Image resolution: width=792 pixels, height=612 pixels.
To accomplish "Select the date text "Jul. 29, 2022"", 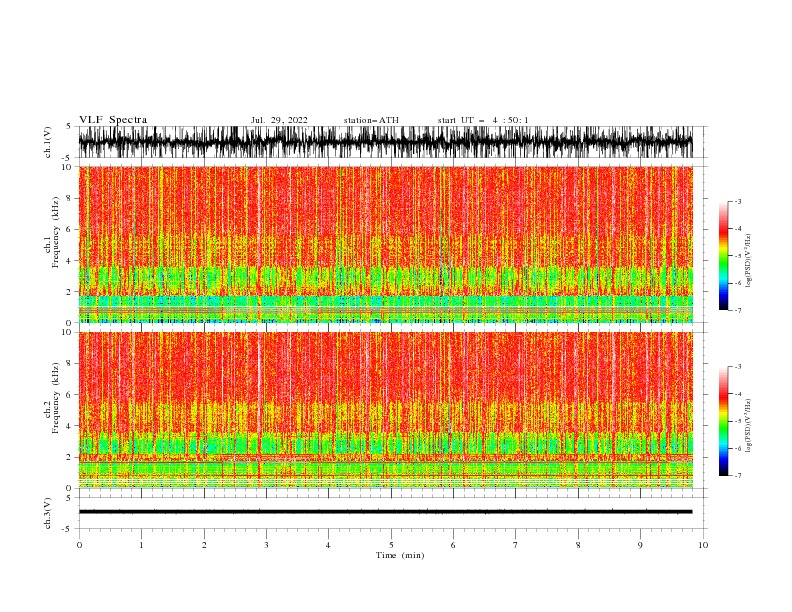I will pyautogui.click(x=279, y=120).
